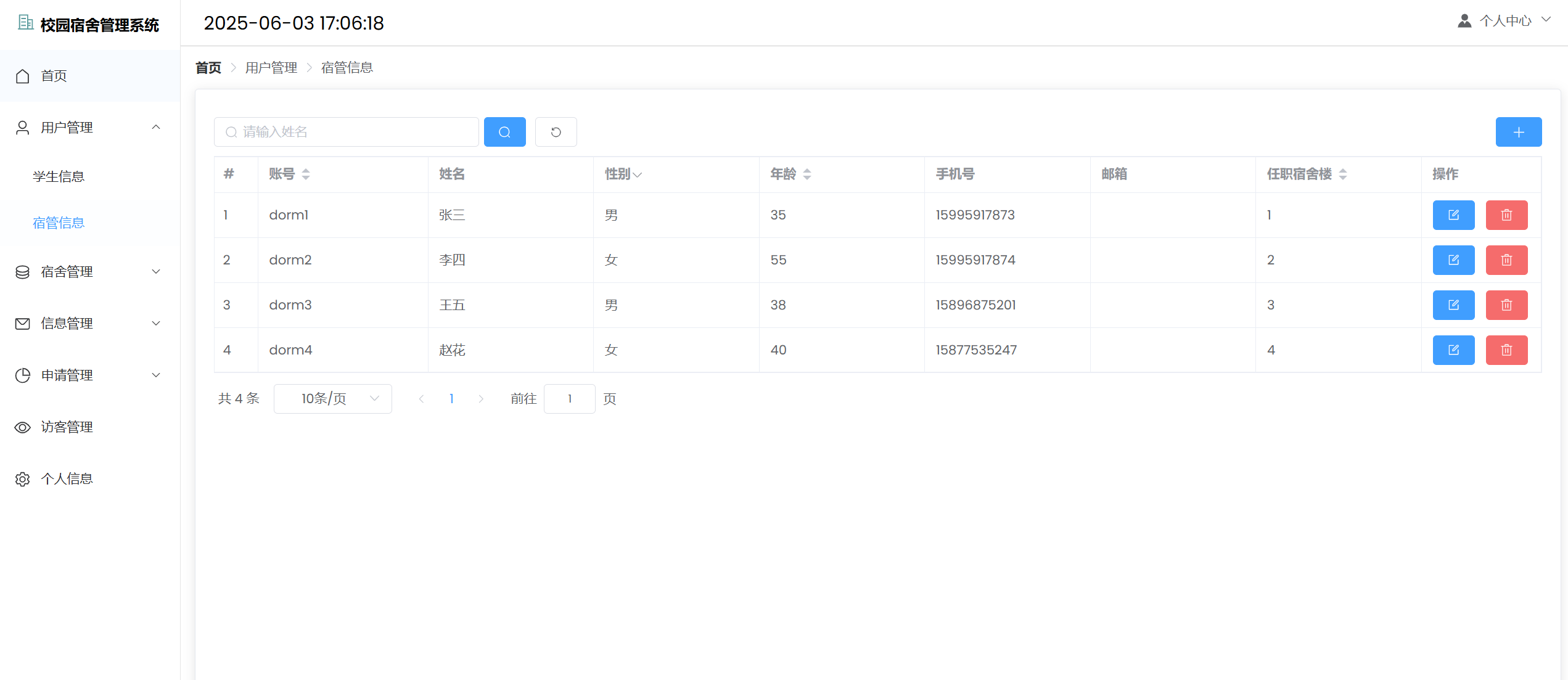Click the building logo icon in header

tap(25, 23)
